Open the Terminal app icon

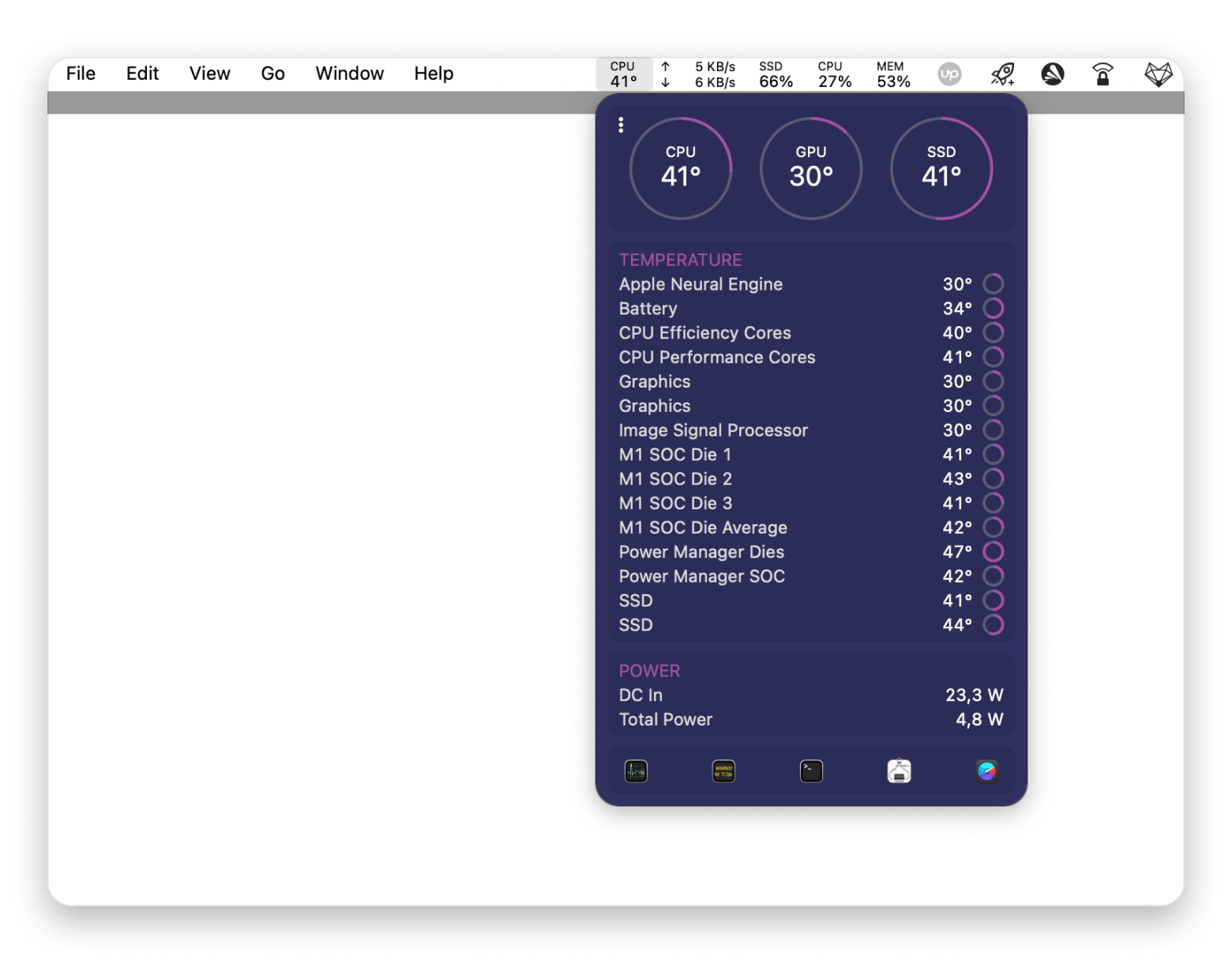pyautogui.click(x=811, y=770)
